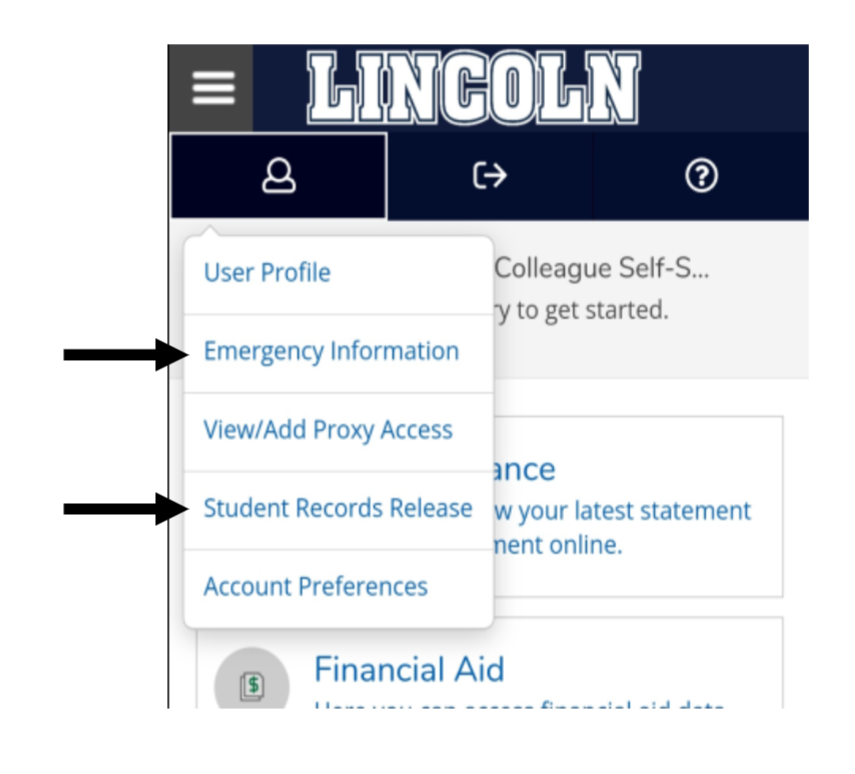Click the sign out arrow icon
Viewport: 855px width, 774px height.
tap(490, 177)
